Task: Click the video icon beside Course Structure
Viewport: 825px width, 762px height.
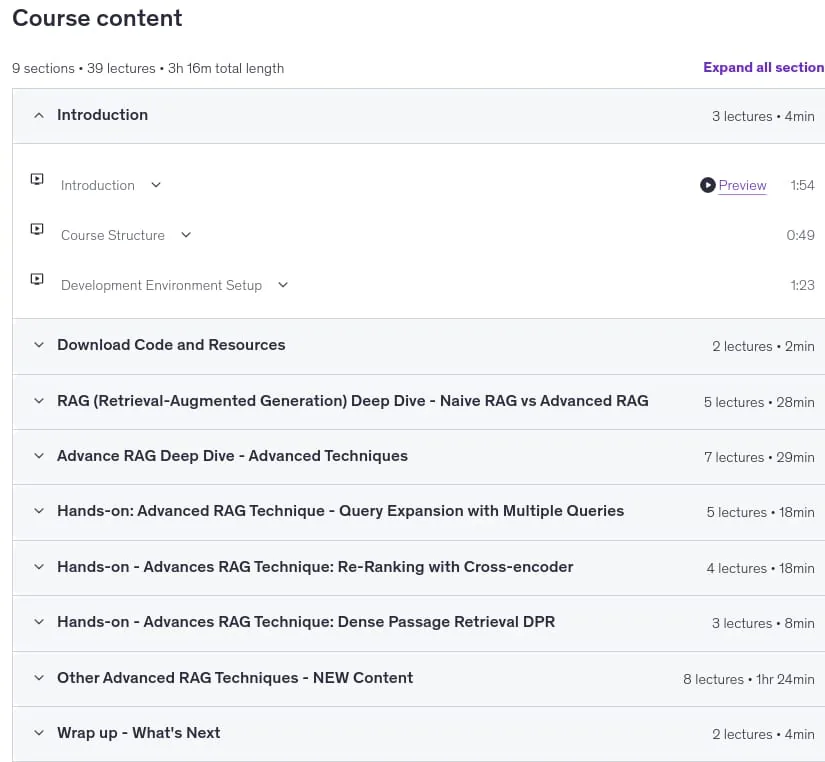Action: click(37, 229)
